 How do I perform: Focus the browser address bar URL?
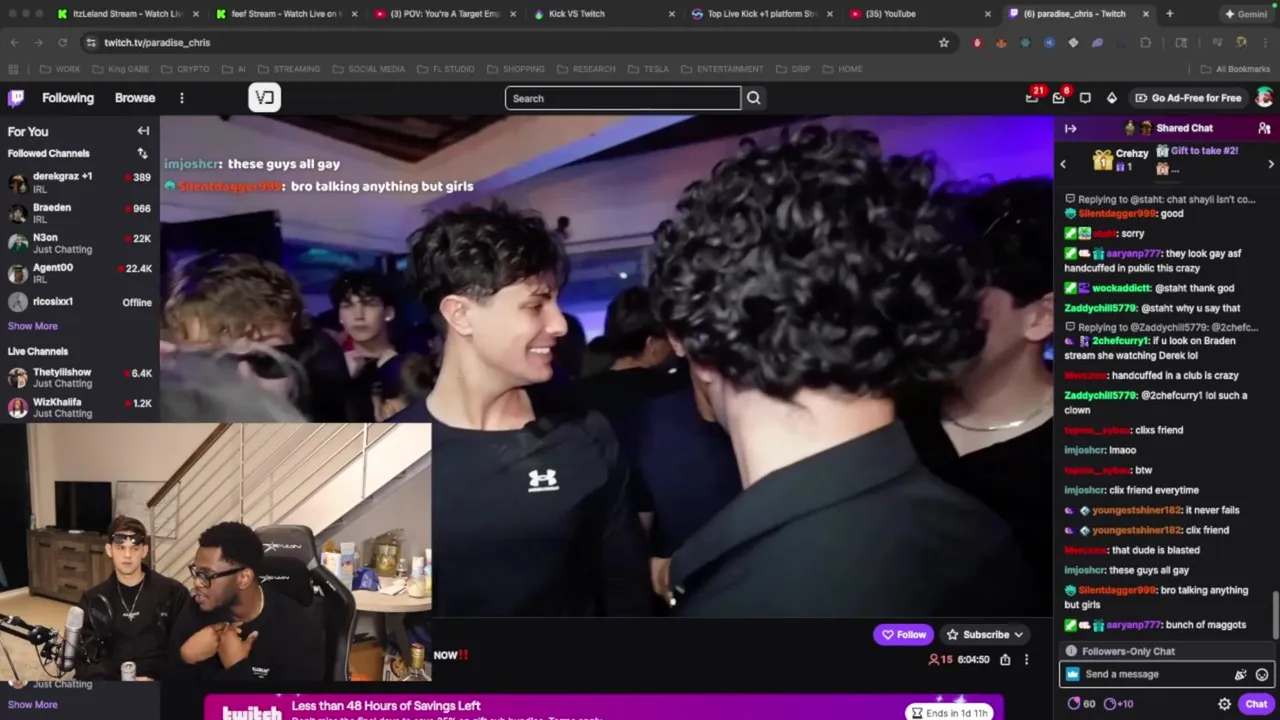click(x=157, y=43)
